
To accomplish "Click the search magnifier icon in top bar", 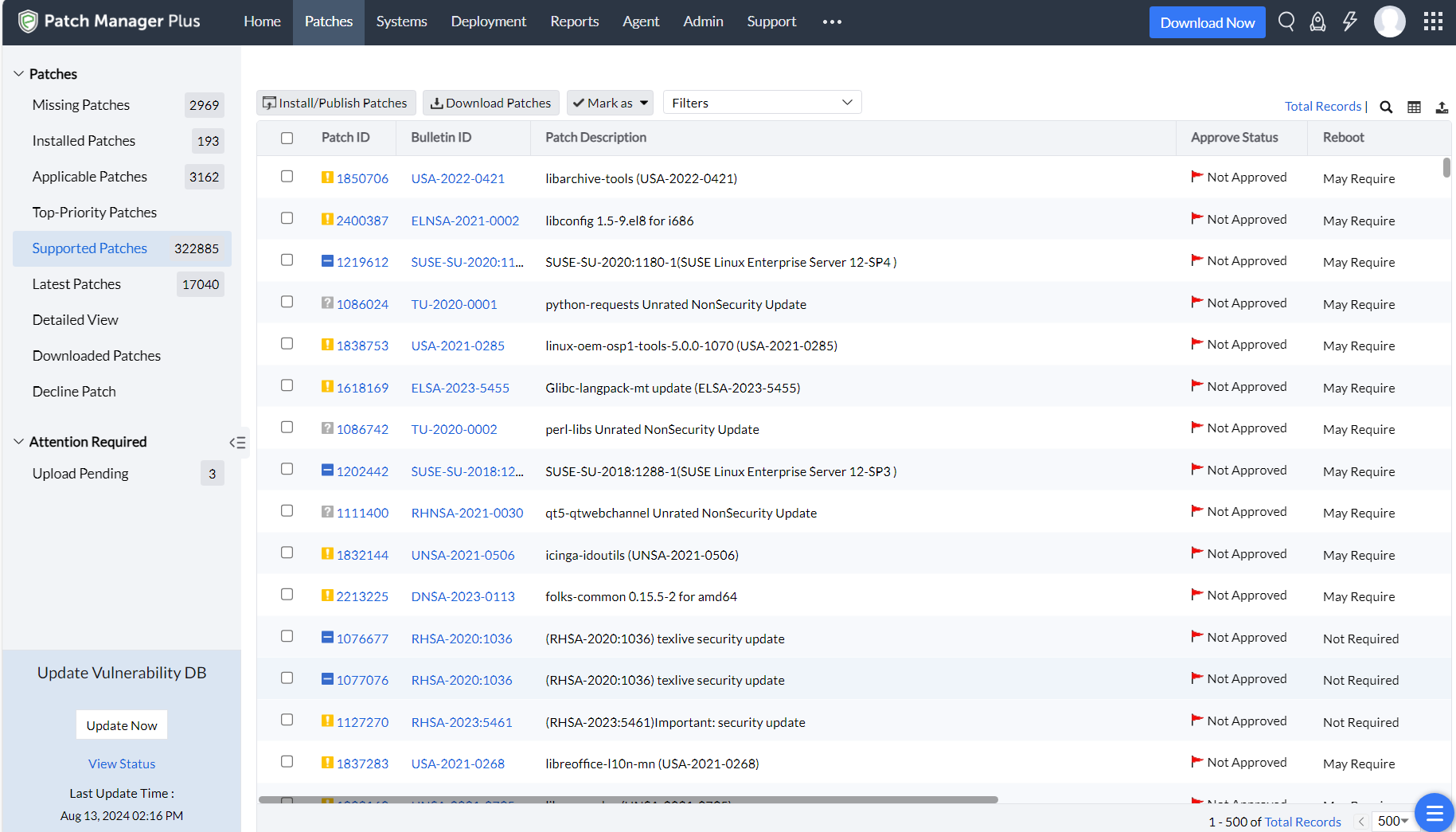I will coord(1286,21).
